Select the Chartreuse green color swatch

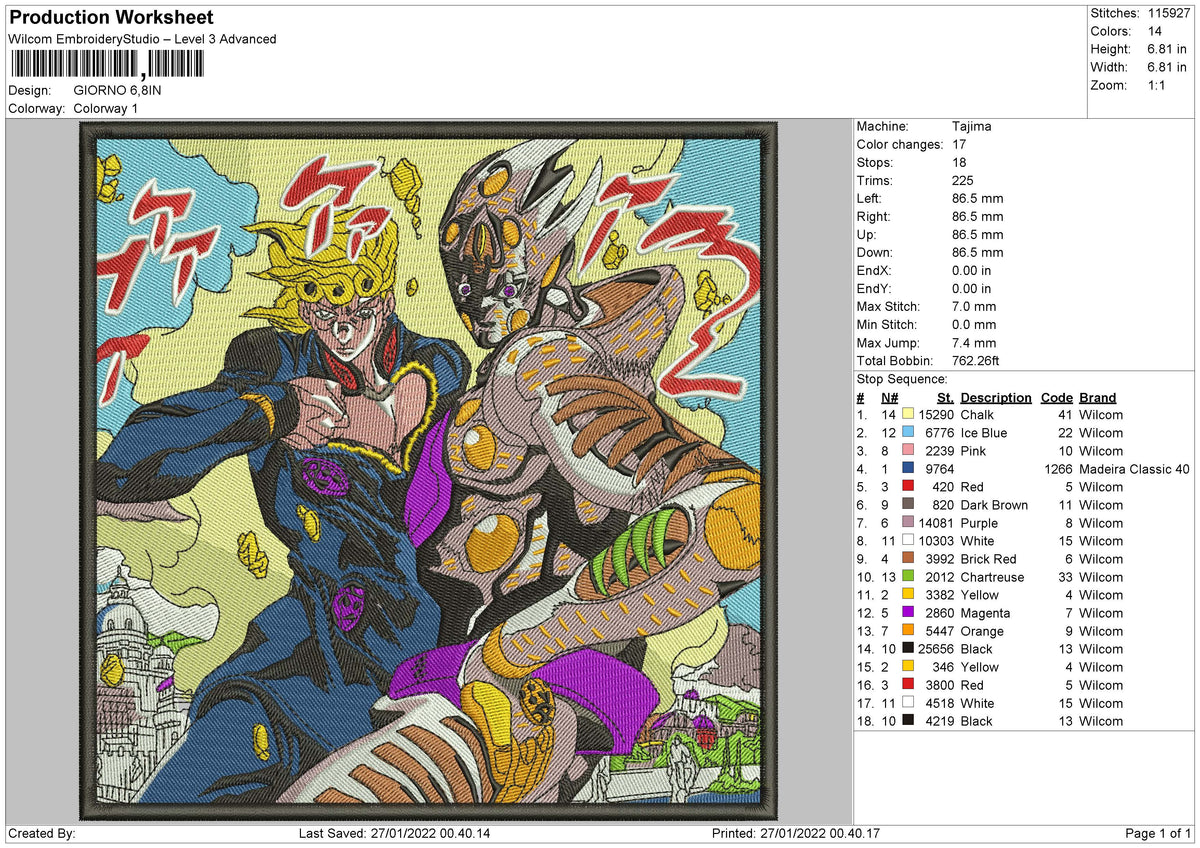pyautogui.click(x=907, y=577)
